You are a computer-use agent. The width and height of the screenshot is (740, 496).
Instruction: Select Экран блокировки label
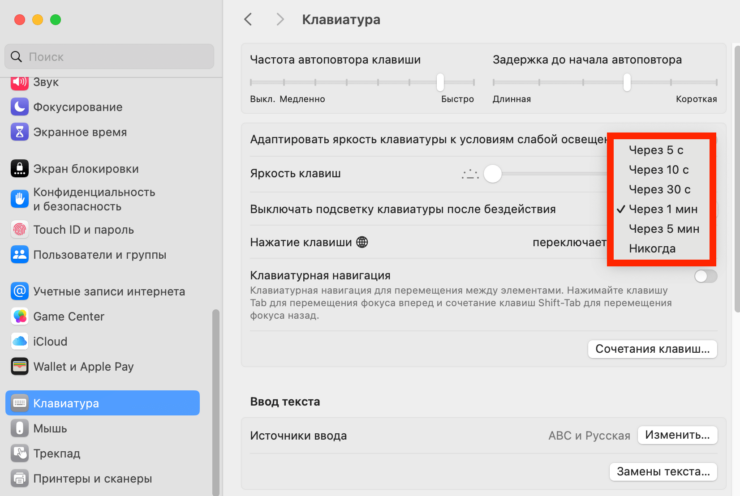[x=86, y=168]
